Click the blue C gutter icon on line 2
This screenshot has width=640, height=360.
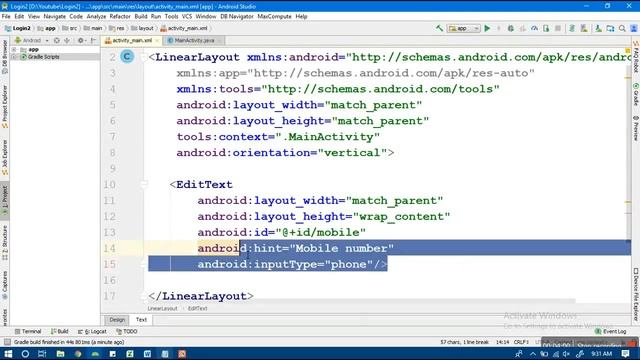[x=127, y=57]
